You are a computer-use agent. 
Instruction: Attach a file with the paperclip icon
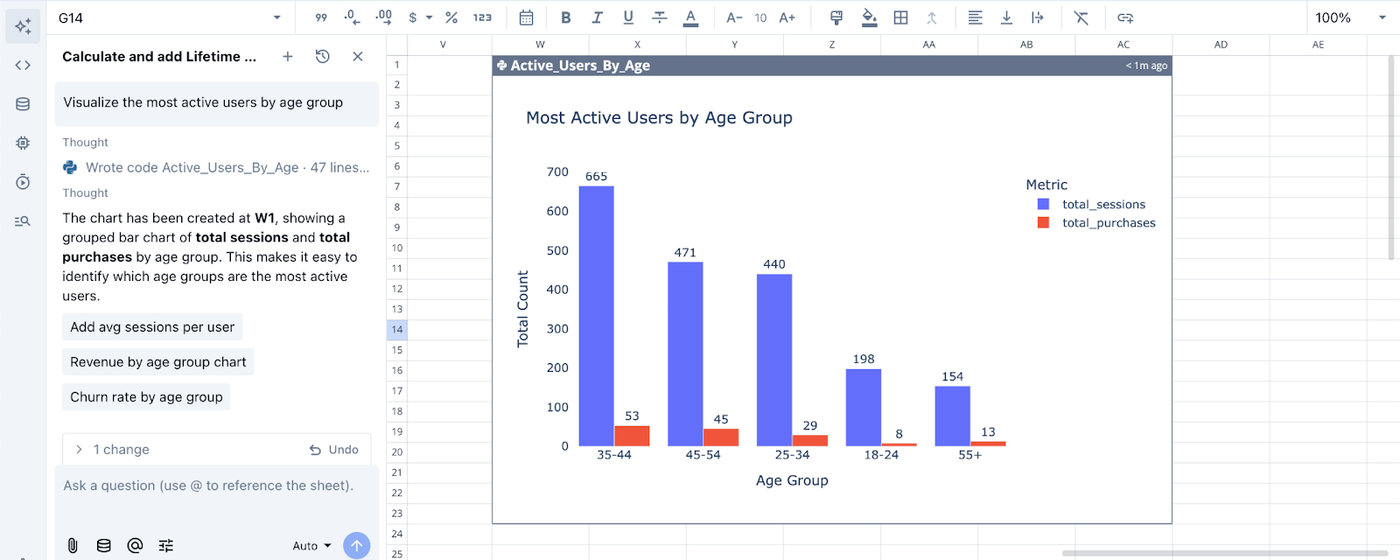pos(72,546)
